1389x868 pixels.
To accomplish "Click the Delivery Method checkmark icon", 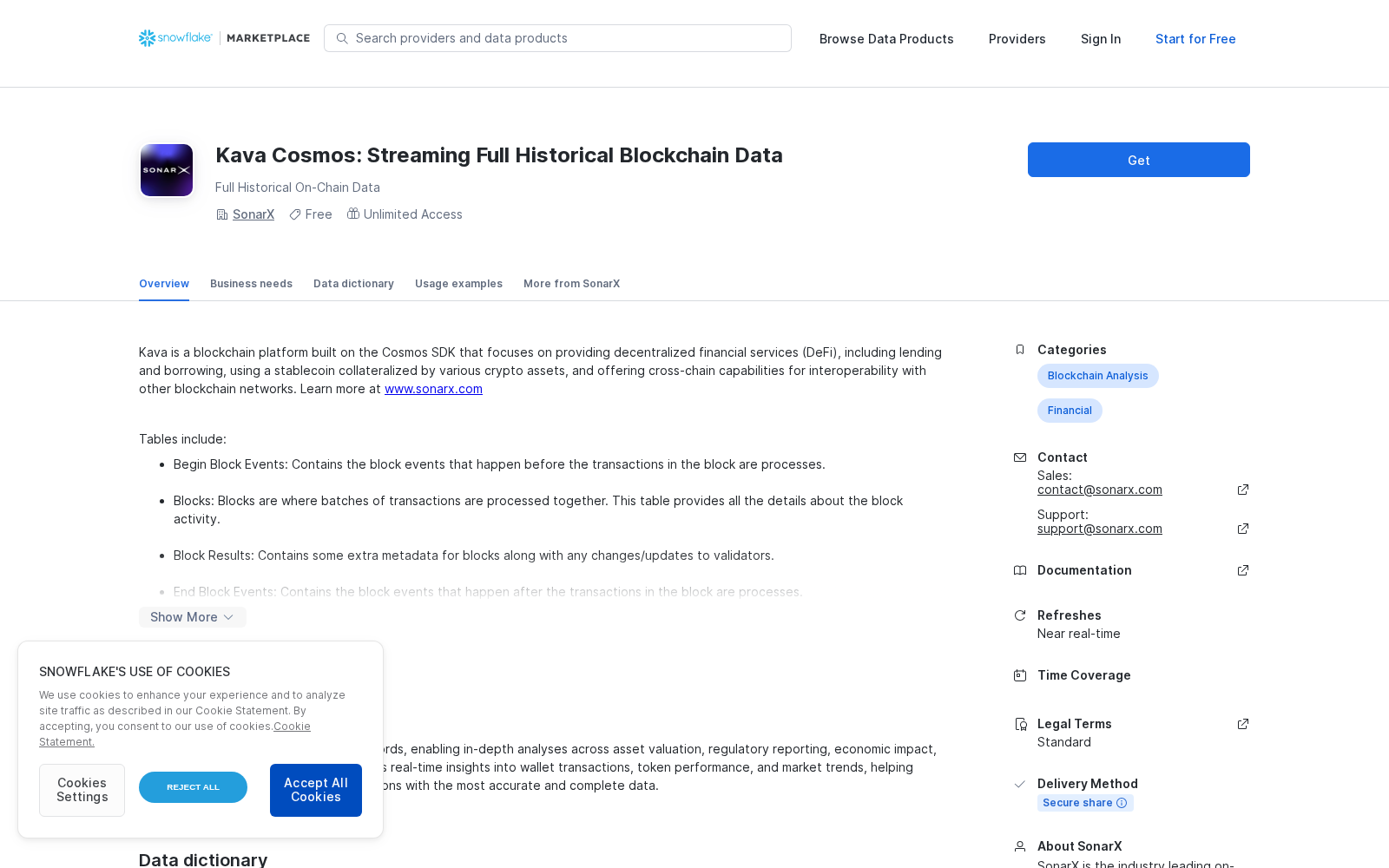I will (x=1020, y=784).
